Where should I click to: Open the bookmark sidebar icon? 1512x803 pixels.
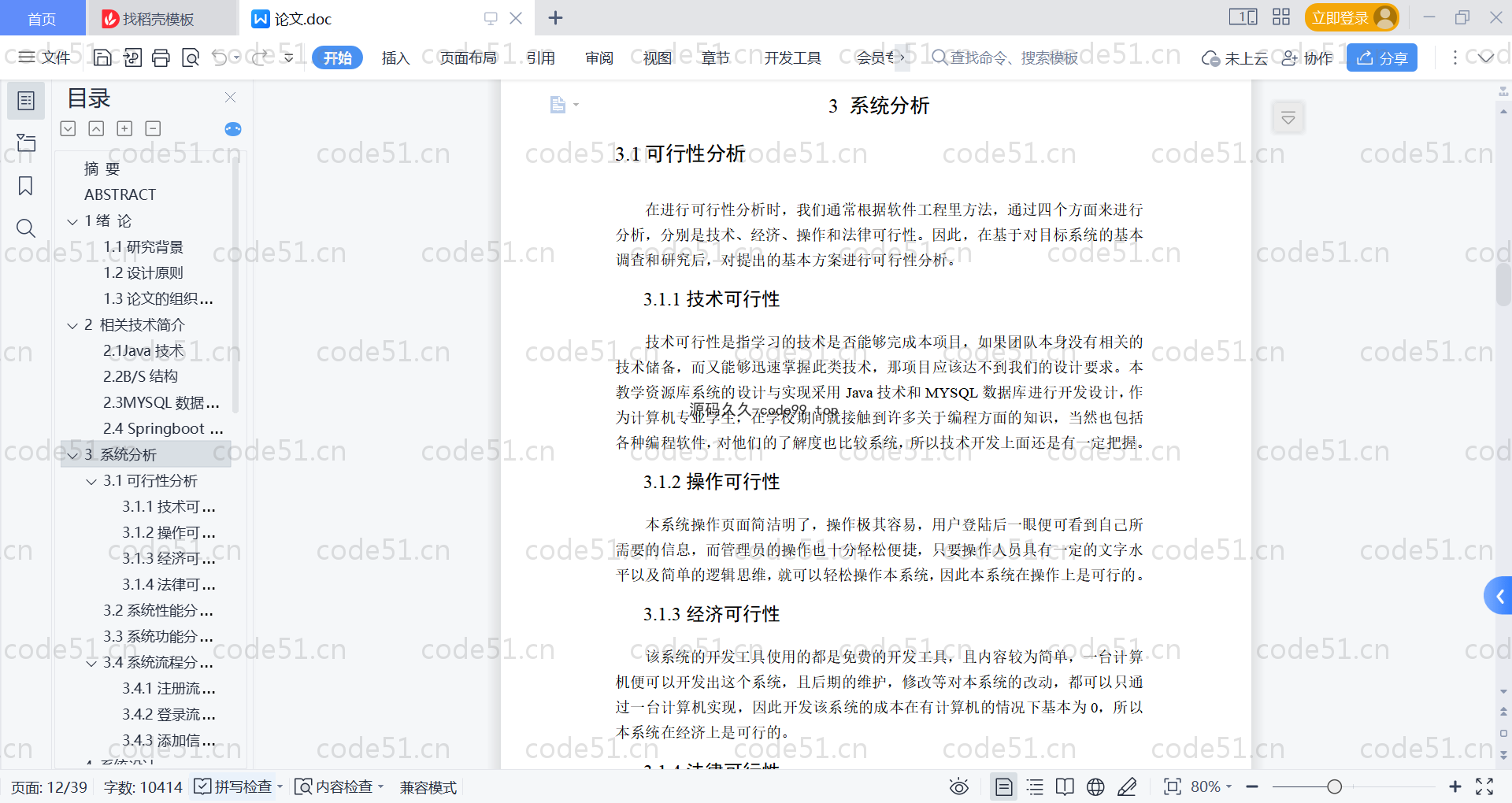(26, 186)
